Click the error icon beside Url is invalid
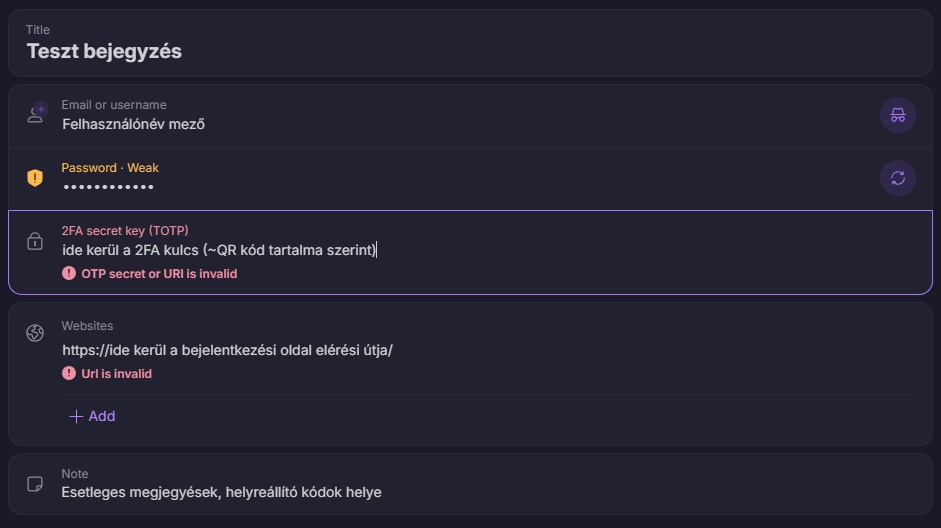This screenshot has height=528, width=941. 69,373
